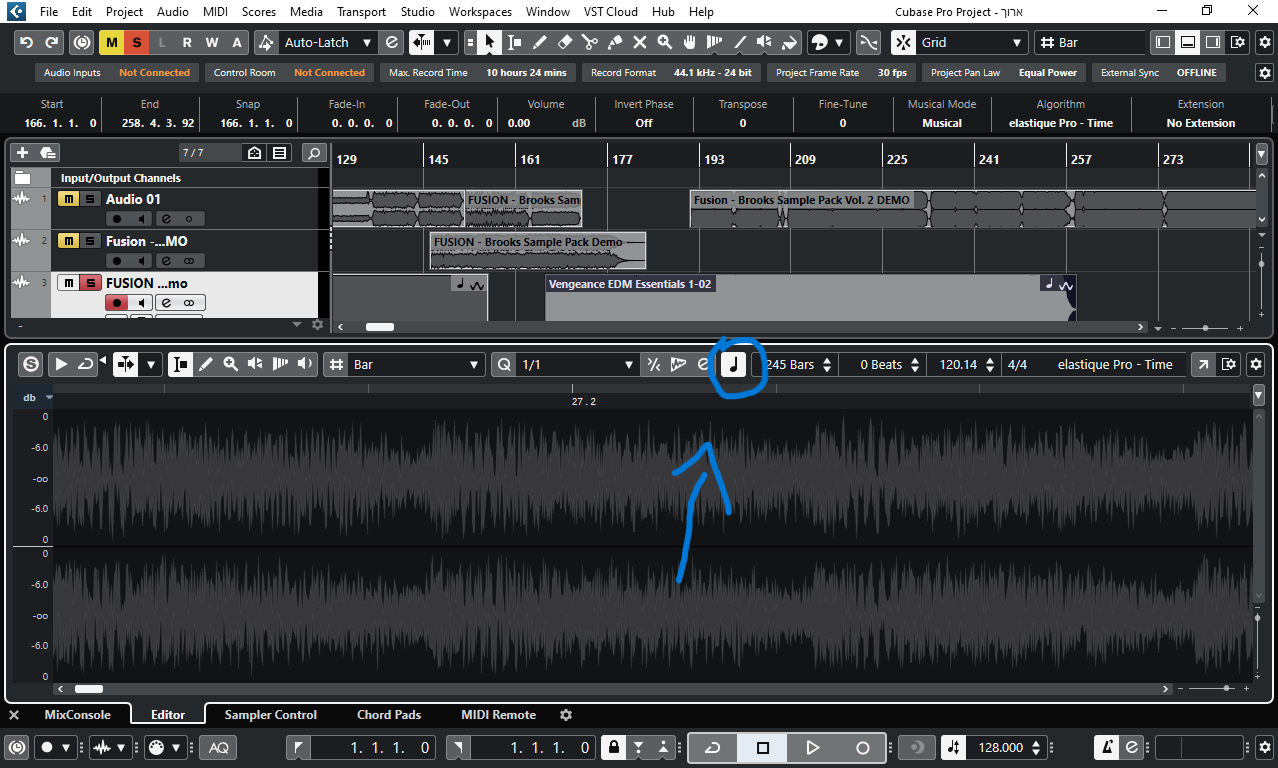
Task: Open the lower zone tab settings gear
Action: tap(566, 715)
